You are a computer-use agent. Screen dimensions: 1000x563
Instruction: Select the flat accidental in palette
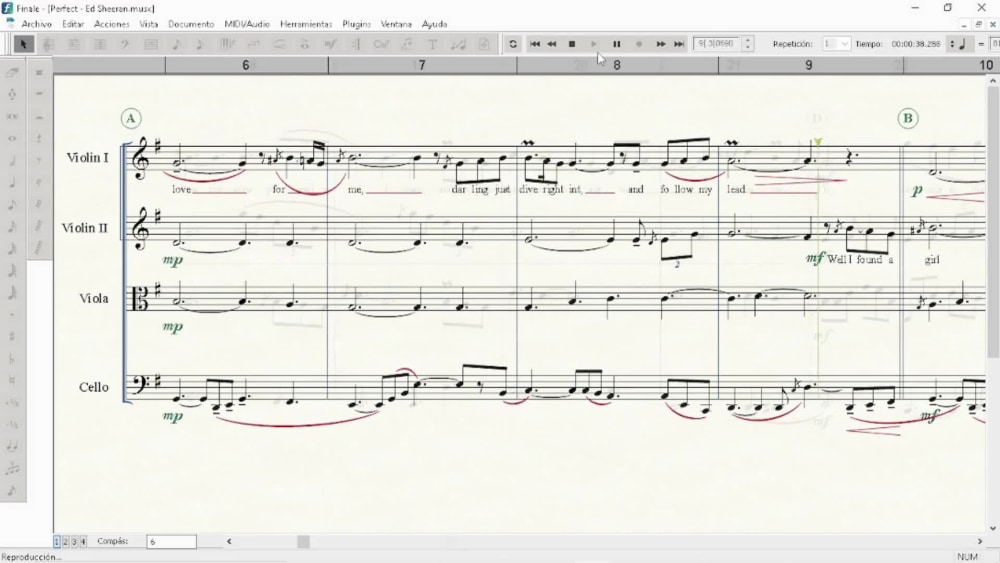[12, 358]
